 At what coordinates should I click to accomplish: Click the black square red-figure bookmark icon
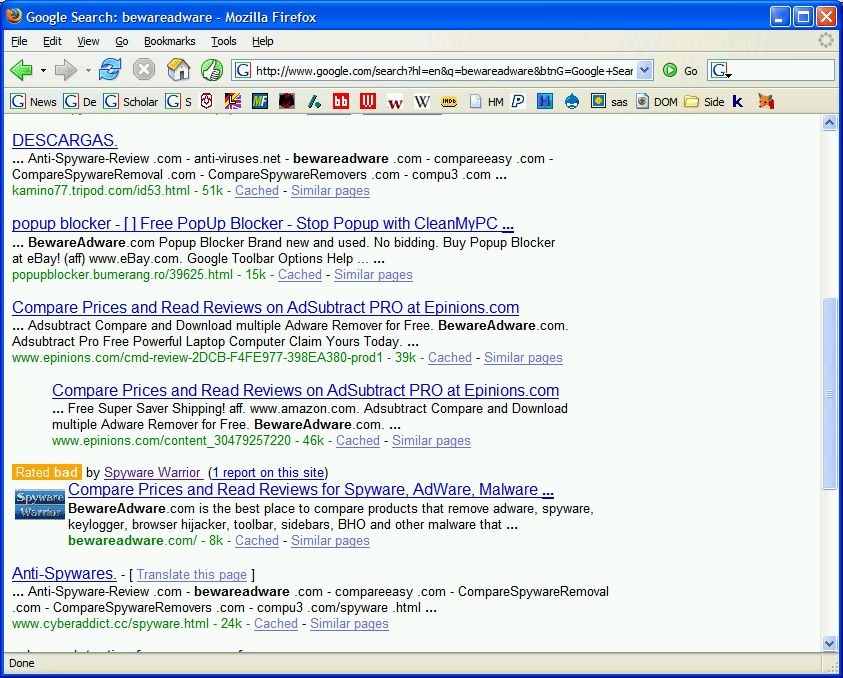coord(287,101)
